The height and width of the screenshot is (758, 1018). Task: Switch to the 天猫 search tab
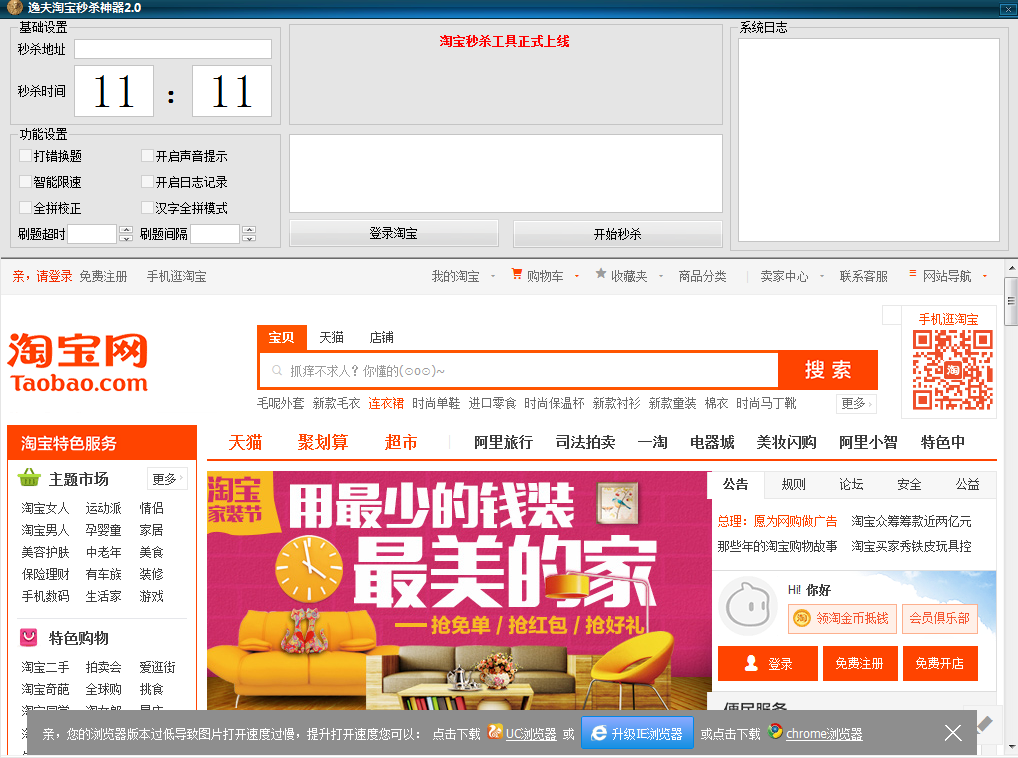(x=331, y=337)
